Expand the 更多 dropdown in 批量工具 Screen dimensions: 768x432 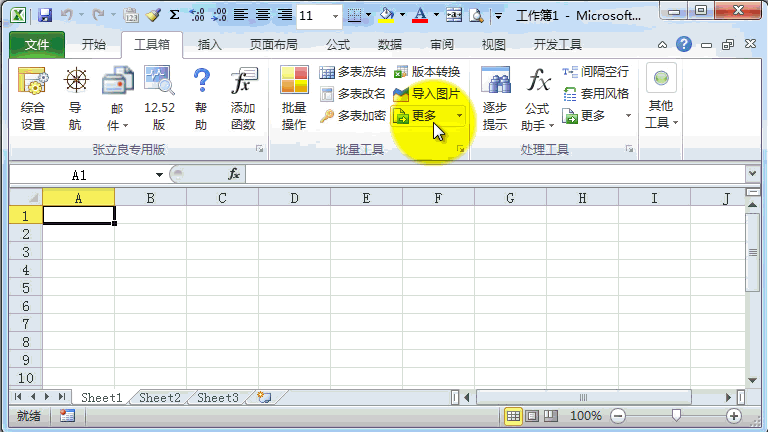pyautogui.click(x=459, y=116)
